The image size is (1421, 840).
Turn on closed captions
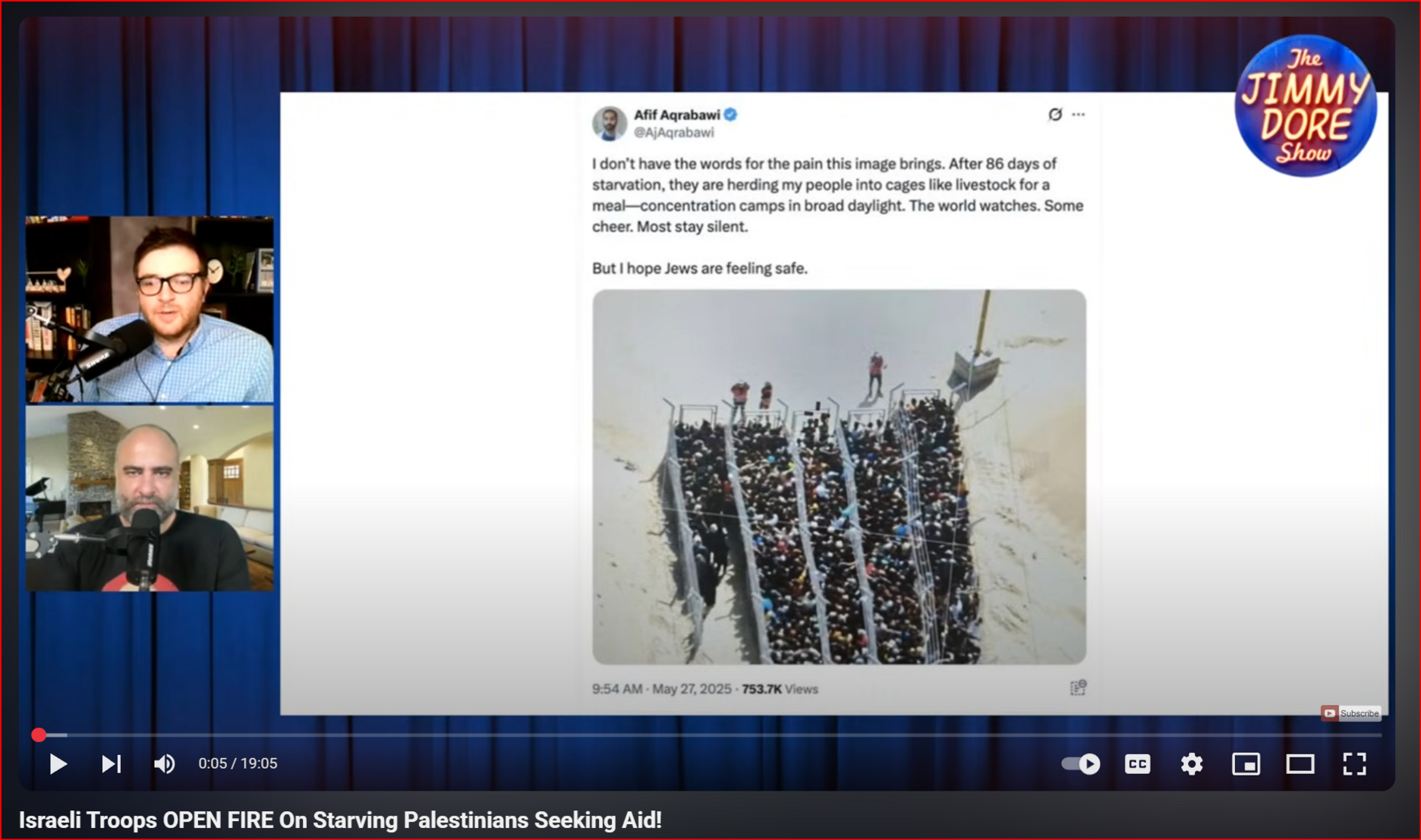click(x=1137, y=763)
